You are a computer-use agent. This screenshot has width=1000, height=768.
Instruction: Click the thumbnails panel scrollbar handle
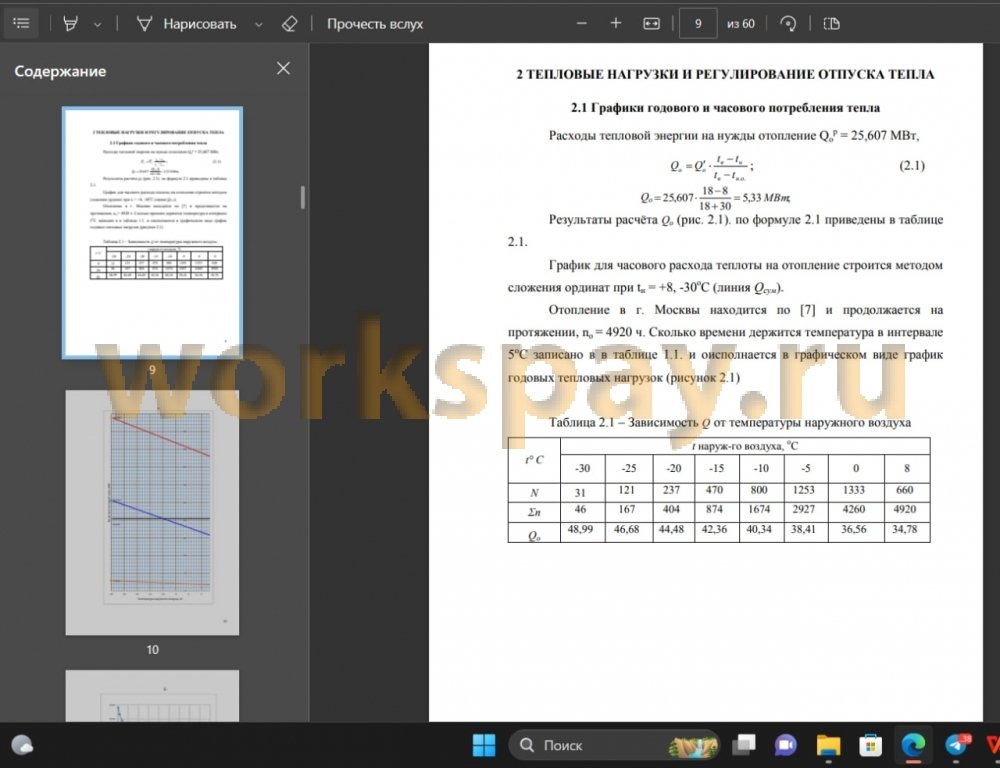[302, 198]
